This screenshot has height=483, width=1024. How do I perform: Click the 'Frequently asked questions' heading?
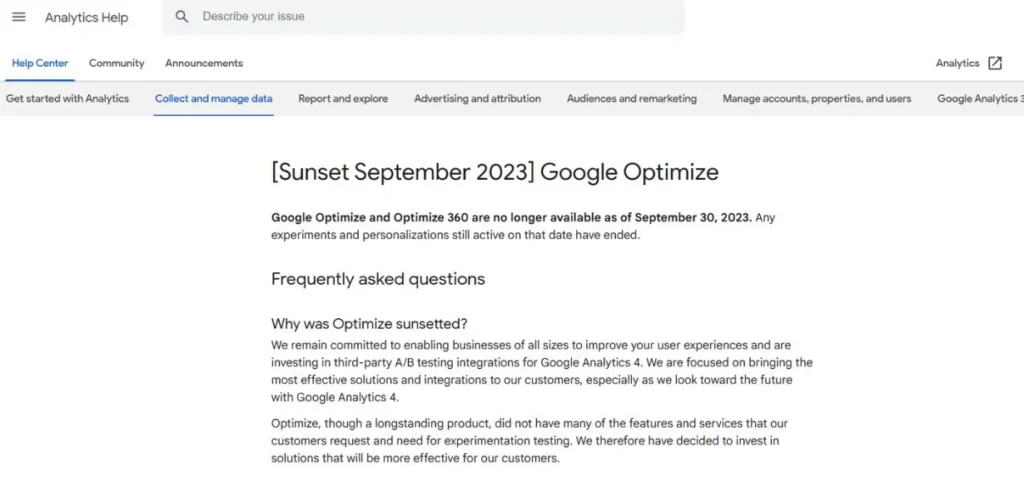(377, 279)
